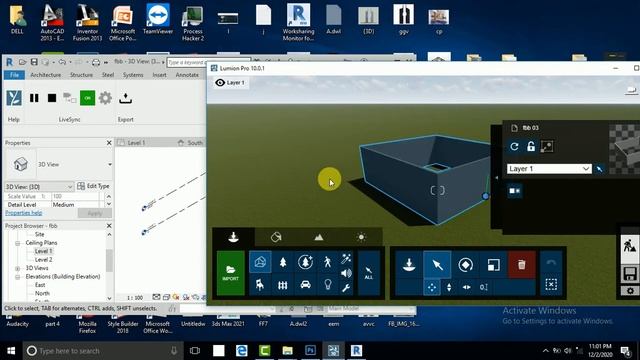The image size is (640, 360).
Task: Open the 3D View: {3D} instance dropdown
Action: click(x=39, y=187)
